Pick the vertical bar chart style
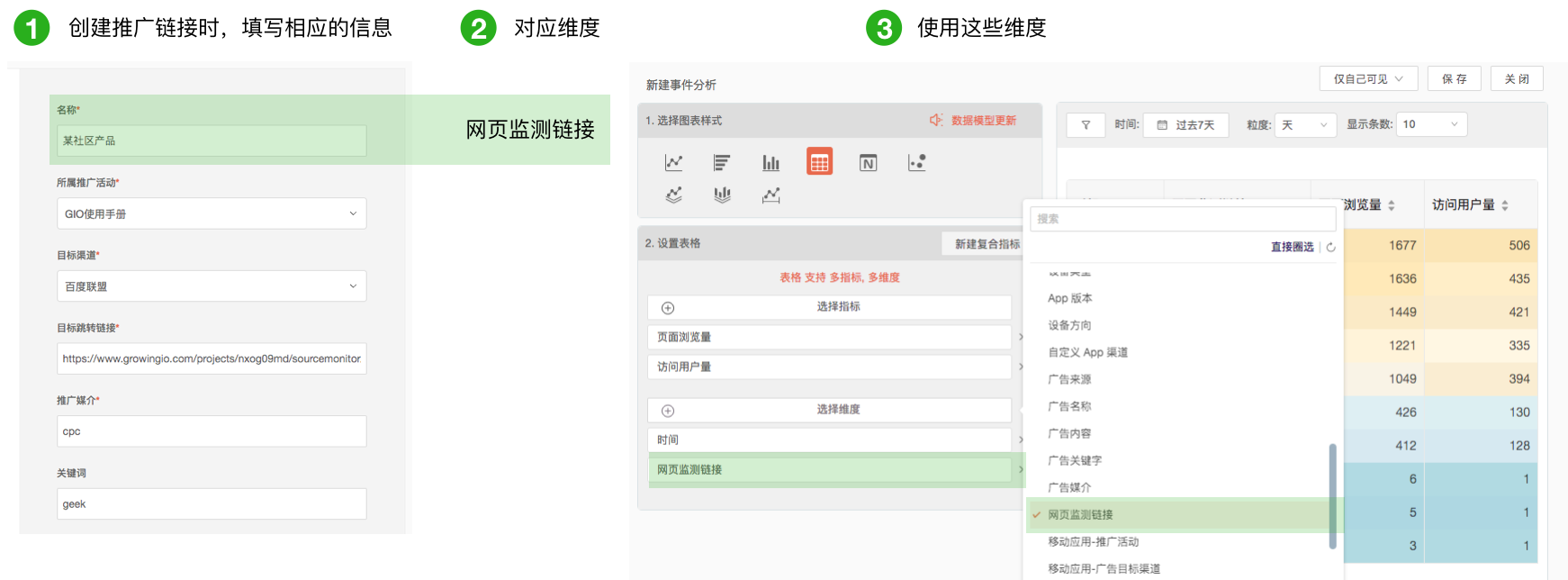This screenshot has height=580, width=1568. (x=770, y=163)
